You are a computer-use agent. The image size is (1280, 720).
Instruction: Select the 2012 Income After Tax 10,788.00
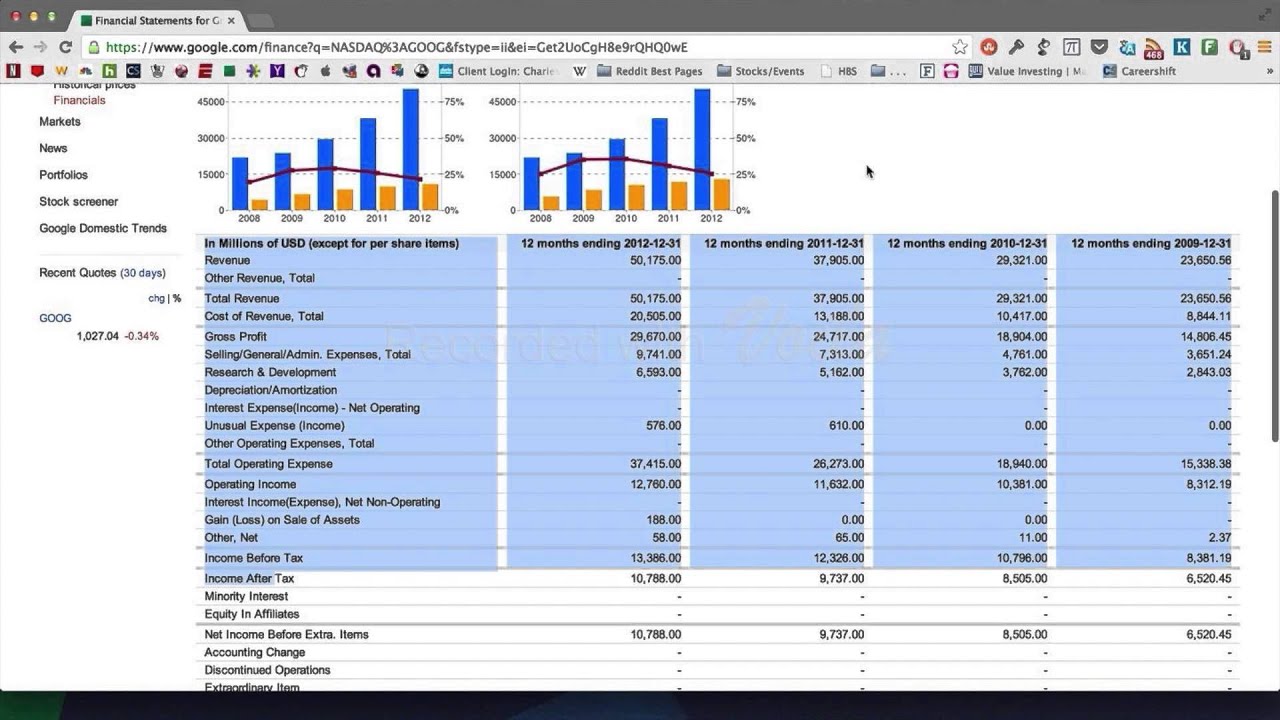pyautogui.click(x=656, y=578)
